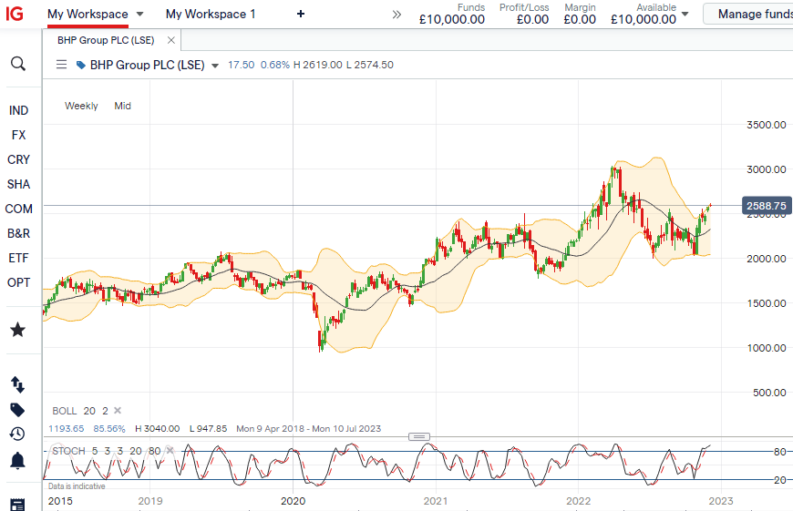Add a new workspace with plus

[x=300, y=14]
